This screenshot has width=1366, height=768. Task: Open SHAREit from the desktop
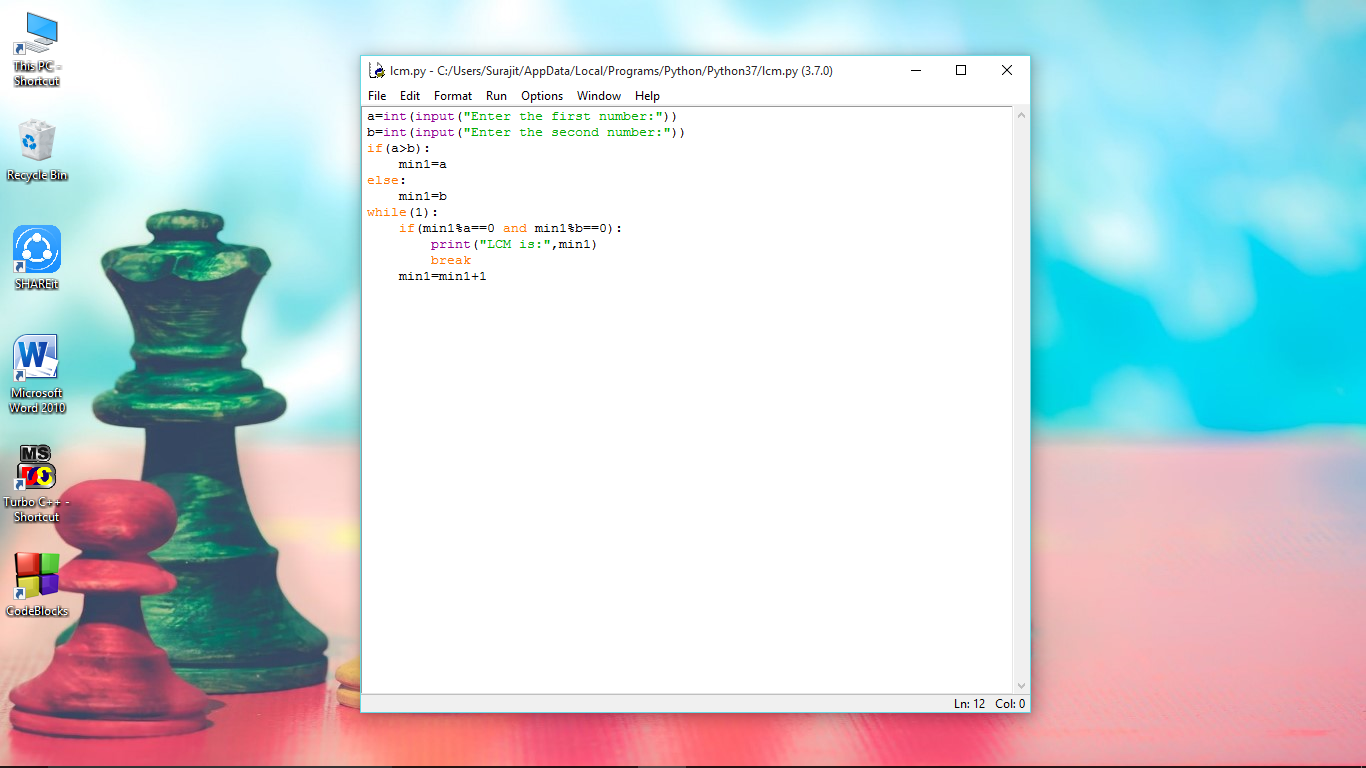pyautogui.click(x=36, y=250)
